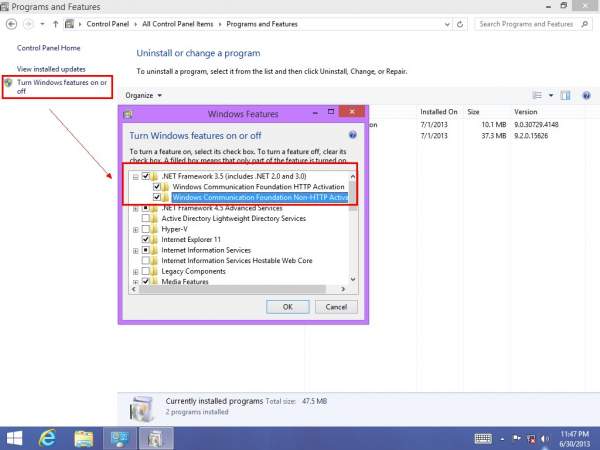Open View installed updates link

(x=51, y=69)
